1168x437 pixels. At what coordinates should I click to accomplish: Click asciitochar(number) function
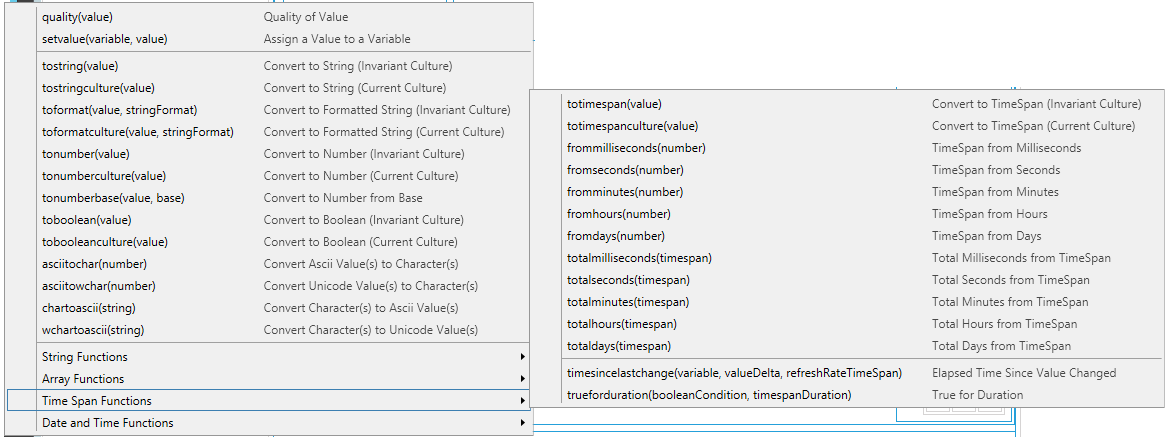click(x=94, y=264)
